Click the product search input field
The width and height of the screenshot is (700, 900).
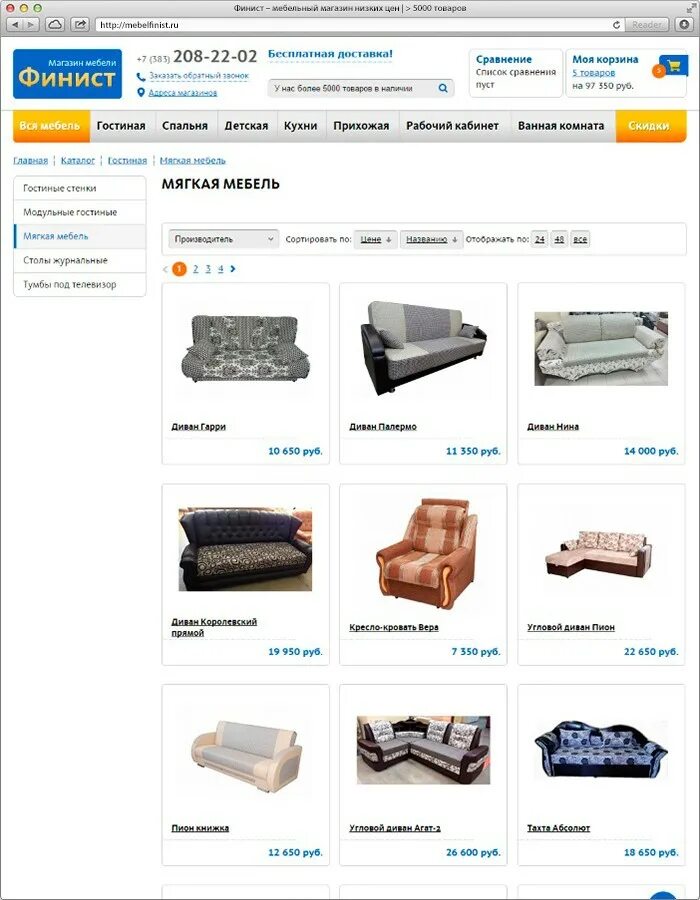[352, 88]
